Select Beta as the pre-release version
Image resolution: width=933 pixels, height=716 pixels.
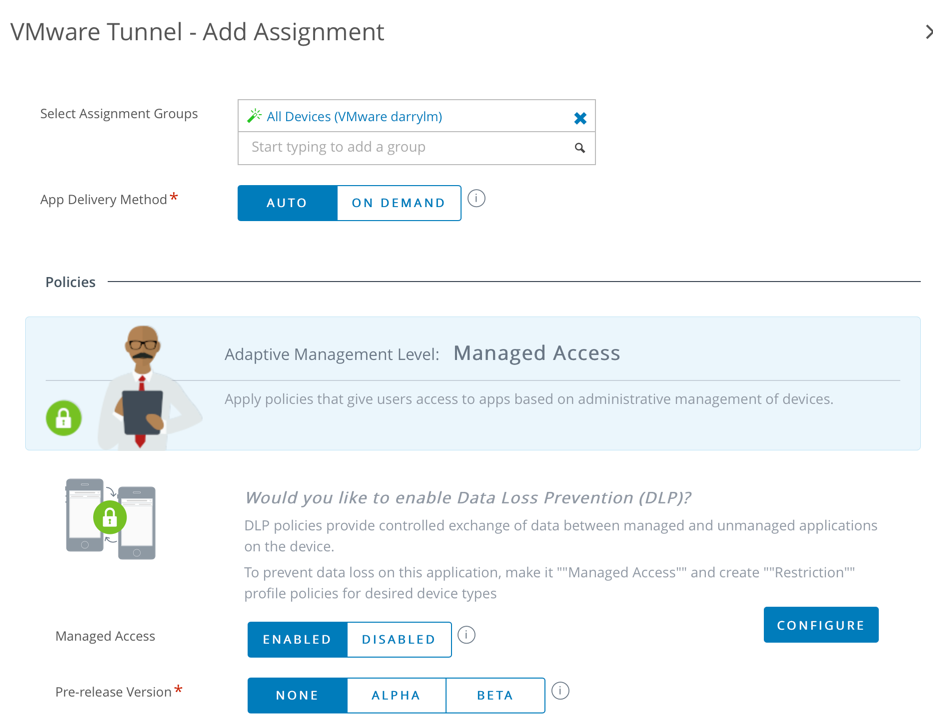[495, 694]
